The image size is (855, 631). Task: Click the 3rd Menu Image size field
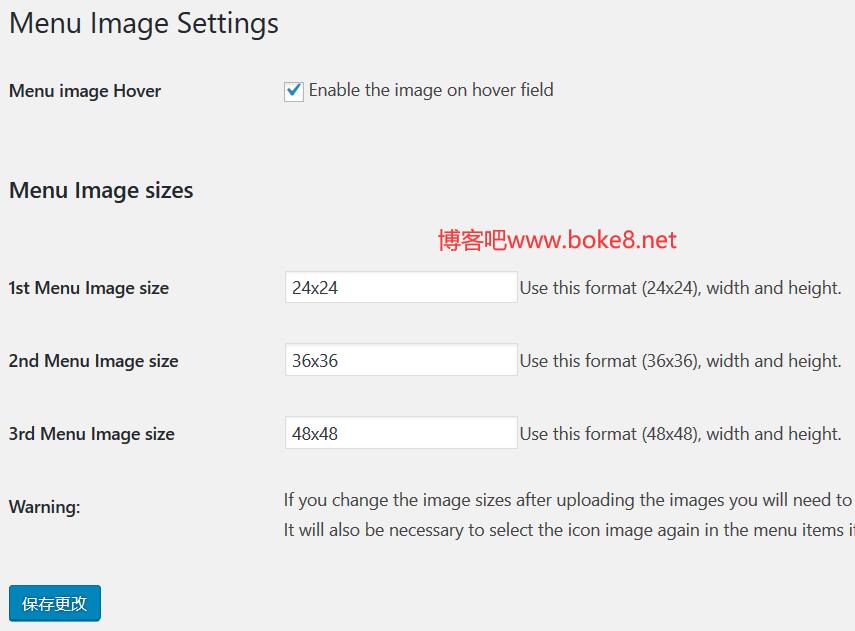tap(401, 433)
